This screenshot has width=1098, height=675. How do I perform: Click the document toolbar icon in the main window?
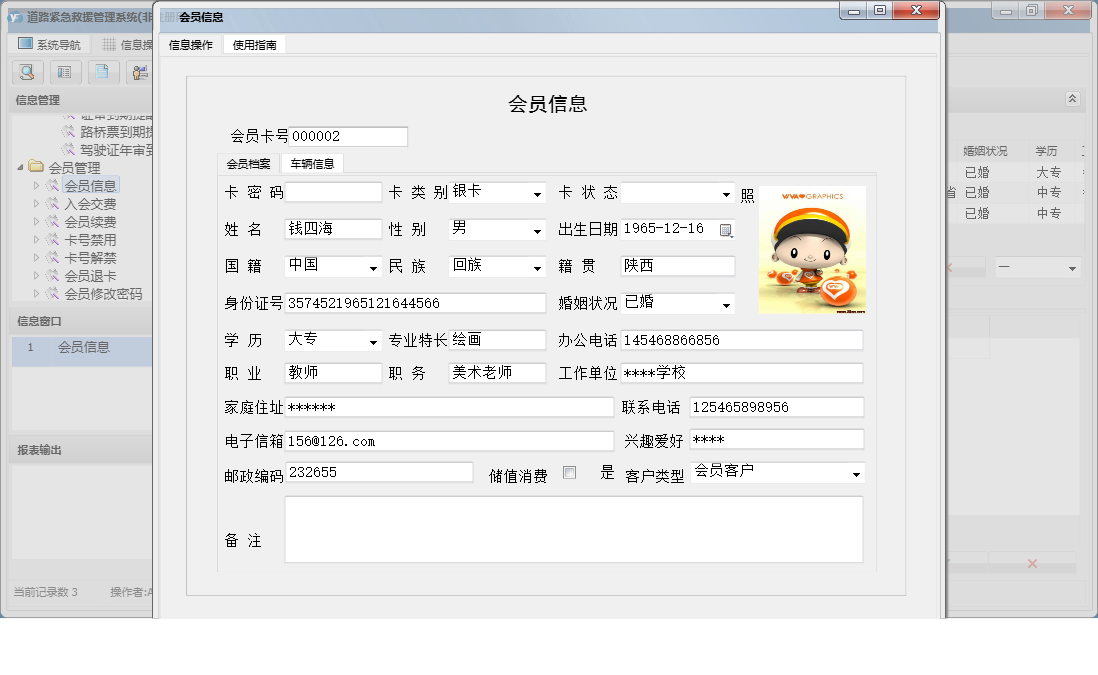pyautogui.click(x=102, y=72)
